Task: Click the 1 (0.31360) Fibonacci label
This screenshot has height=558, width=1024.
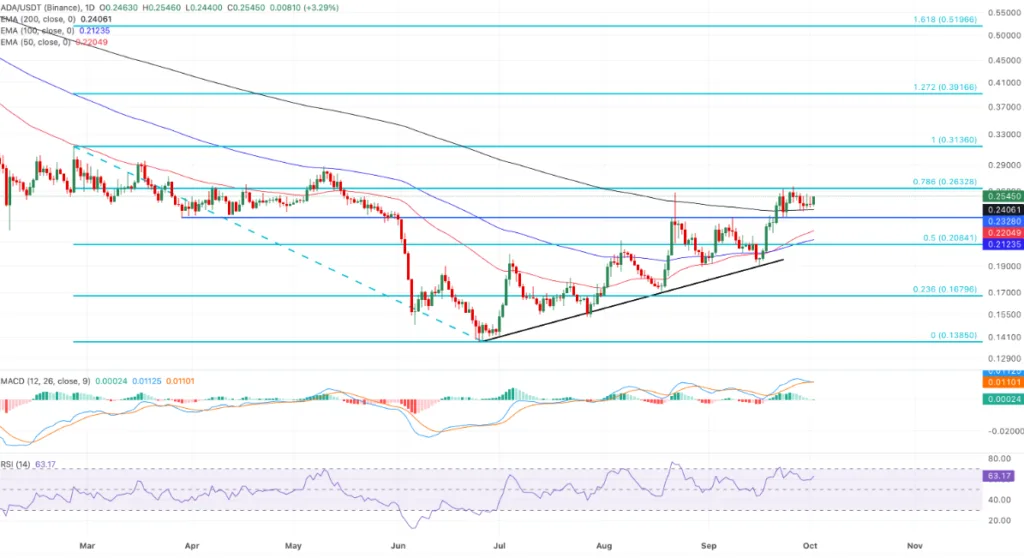Action: (x=954, y=140)
